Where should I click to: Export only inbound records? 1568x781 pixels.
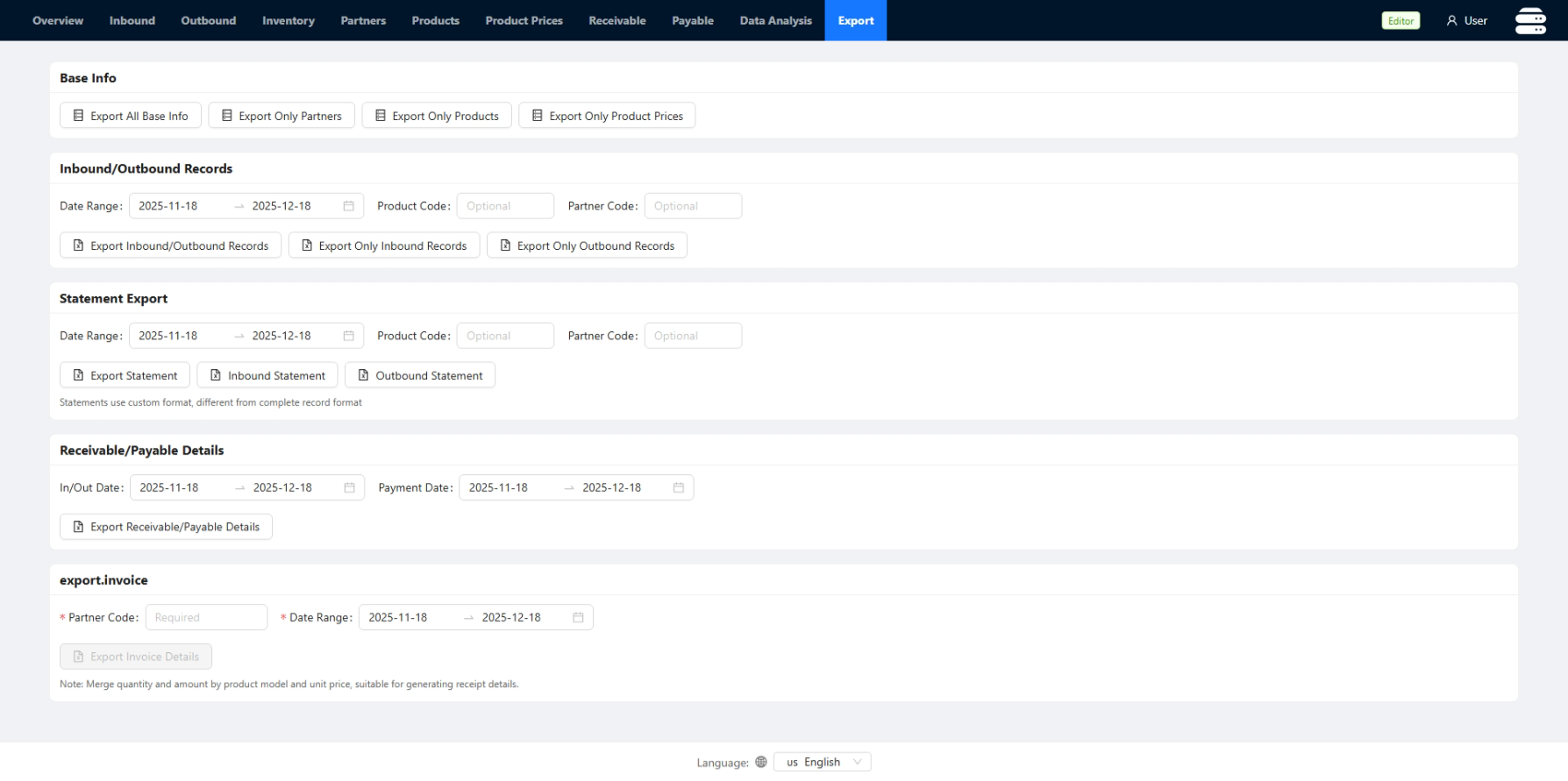383,245
